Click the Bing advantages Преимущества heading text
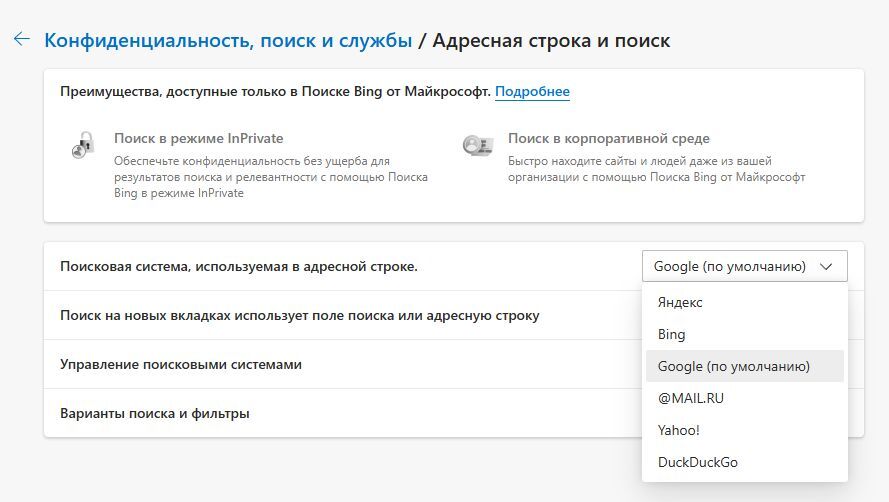The image size is (889, 502). (275, 92)
